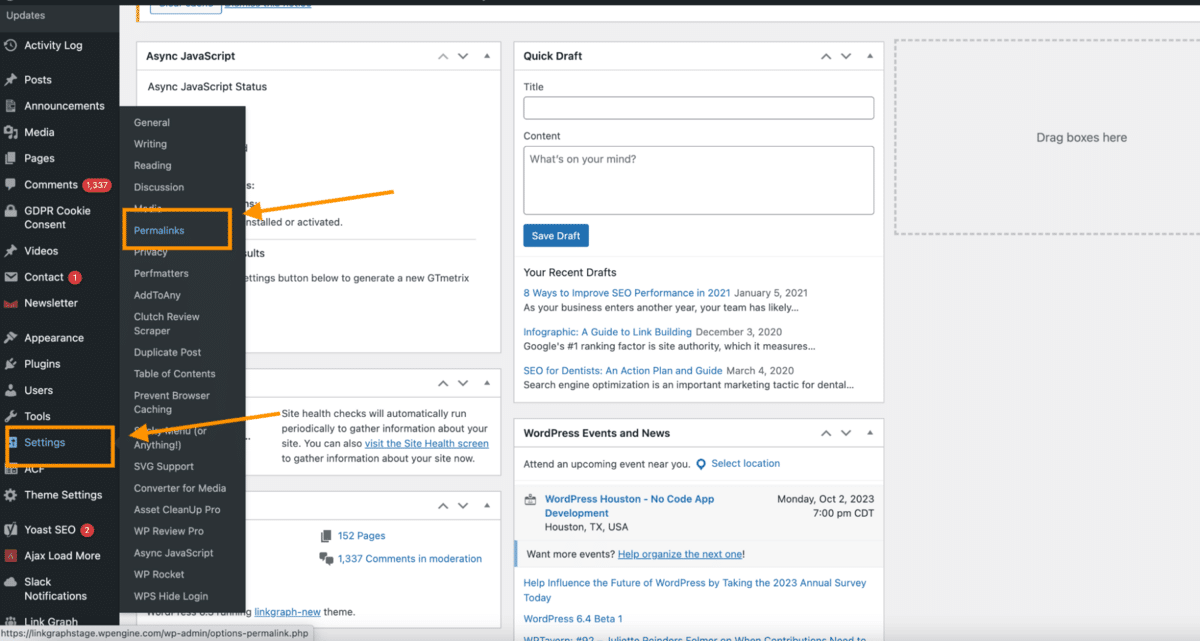Collapse the Quick Draft widget
This screenshot has width=1200, height=641.
pyautogui.click(x=870, y=56)
